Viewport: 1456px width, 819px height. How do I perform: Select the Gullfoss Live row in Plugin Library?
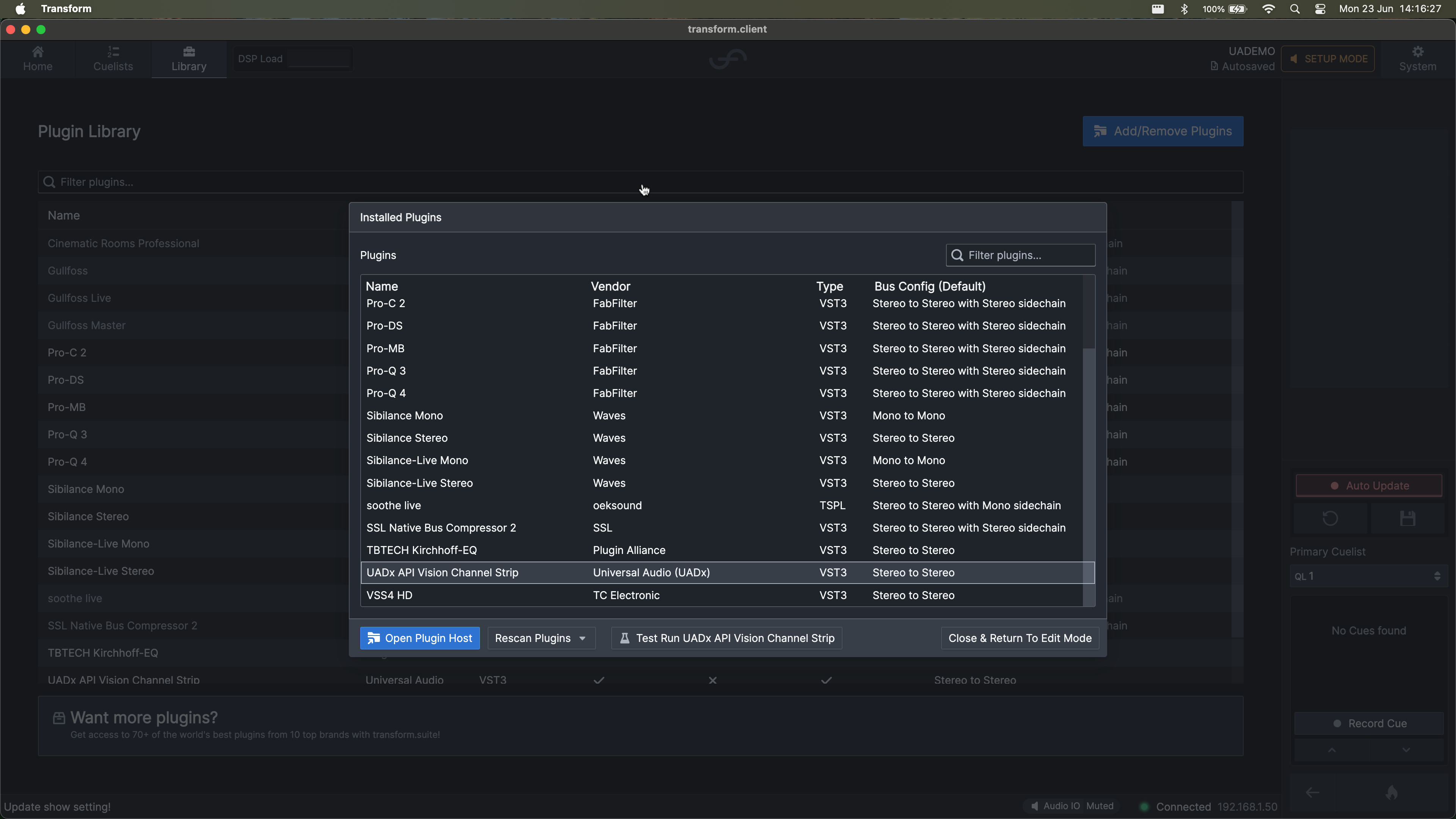pyautogui.click(x=193, y=298)
